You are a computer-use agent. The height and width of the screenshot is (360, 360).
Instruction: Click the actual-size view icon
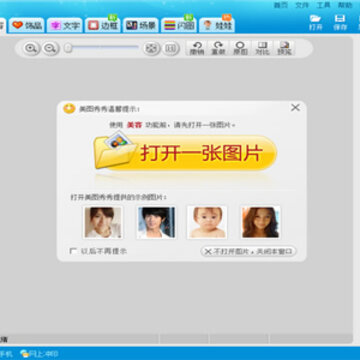click(171, 49)
